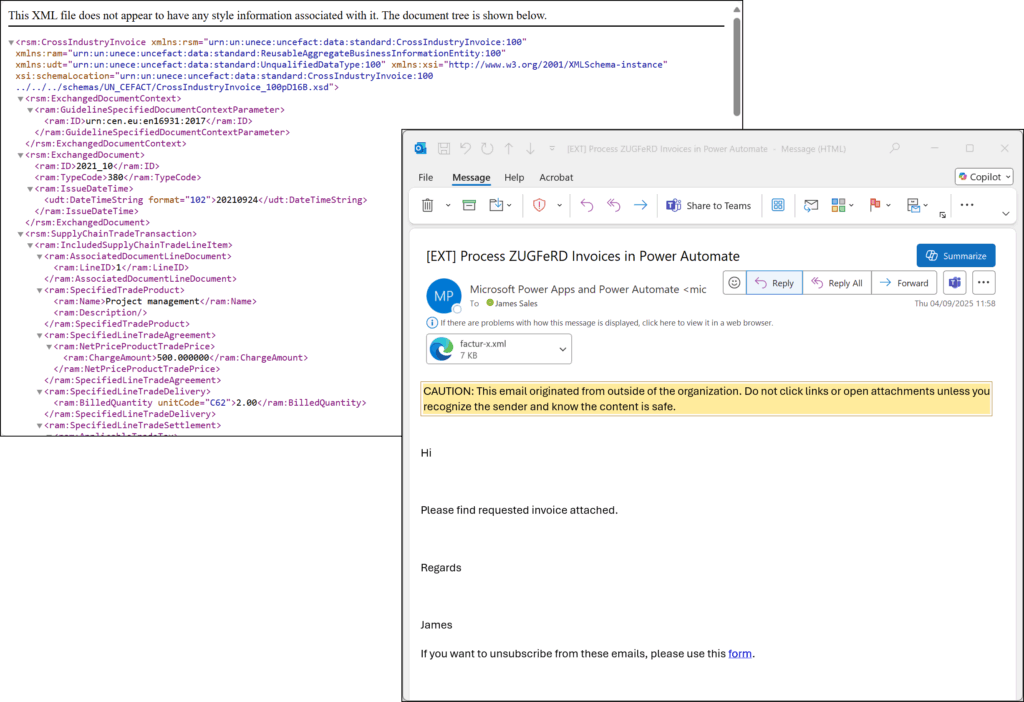Click the scroll up arrow in the XML viewer
The width and height of the screenshot is (1024, 702).
tap(737, 9)
